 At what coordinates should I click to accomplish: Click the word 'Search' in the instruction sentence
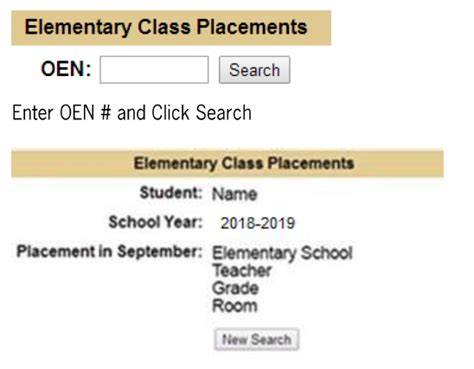[x=224, y=113]
